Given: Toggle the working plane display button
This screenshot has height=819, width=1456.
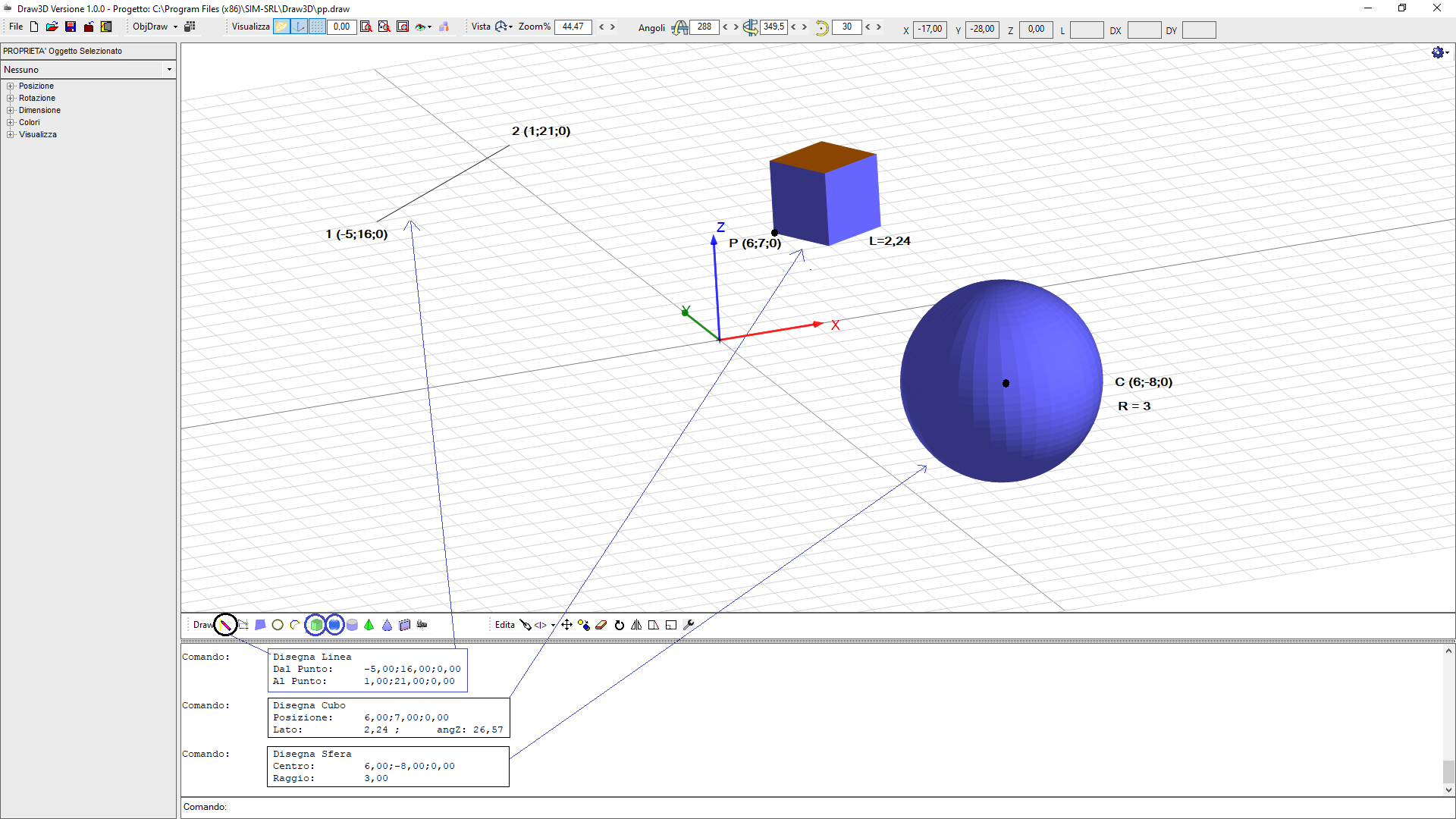Looking at the screenshot, I should pos(281,27).
